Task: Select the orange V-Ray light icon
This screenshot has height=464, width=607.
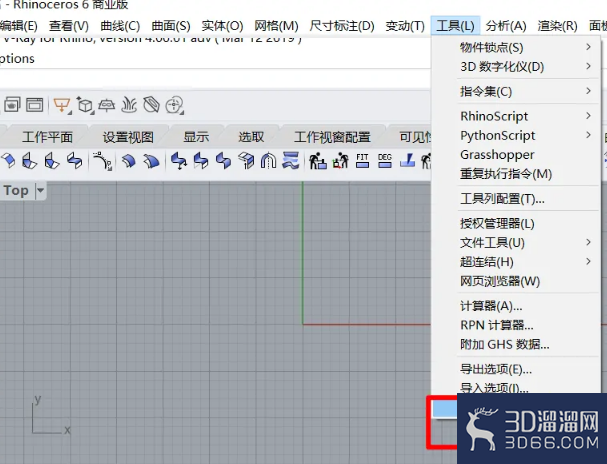Action: tap(62, 106)
